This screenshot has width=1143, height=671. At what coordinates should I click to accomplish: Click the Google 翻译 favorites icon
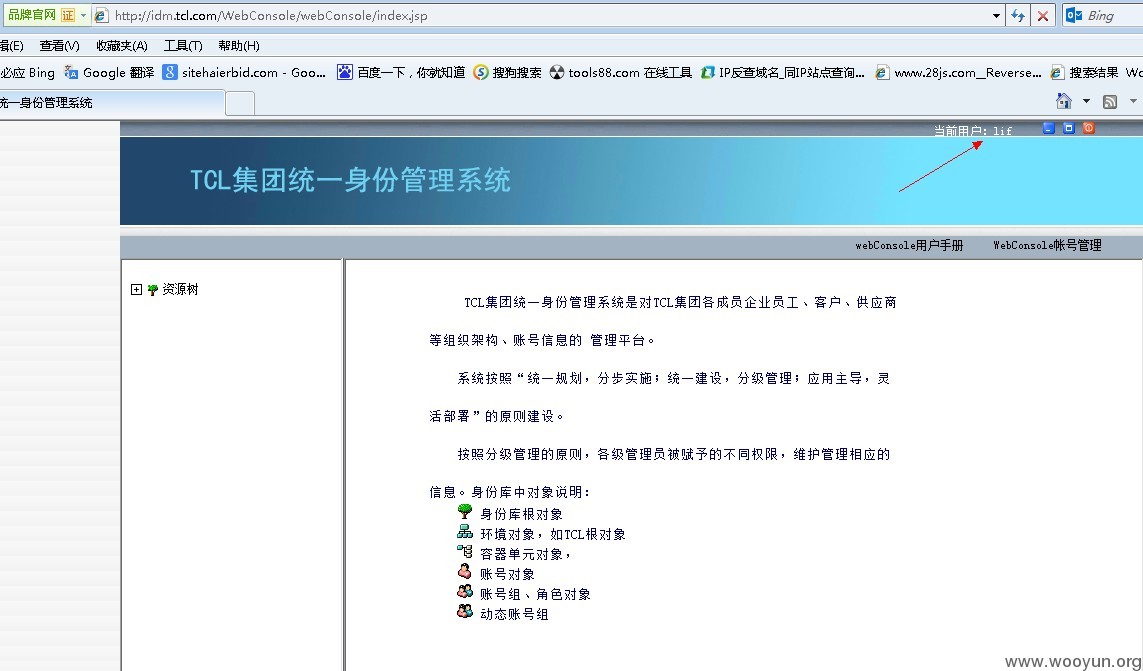pos(71,72)
